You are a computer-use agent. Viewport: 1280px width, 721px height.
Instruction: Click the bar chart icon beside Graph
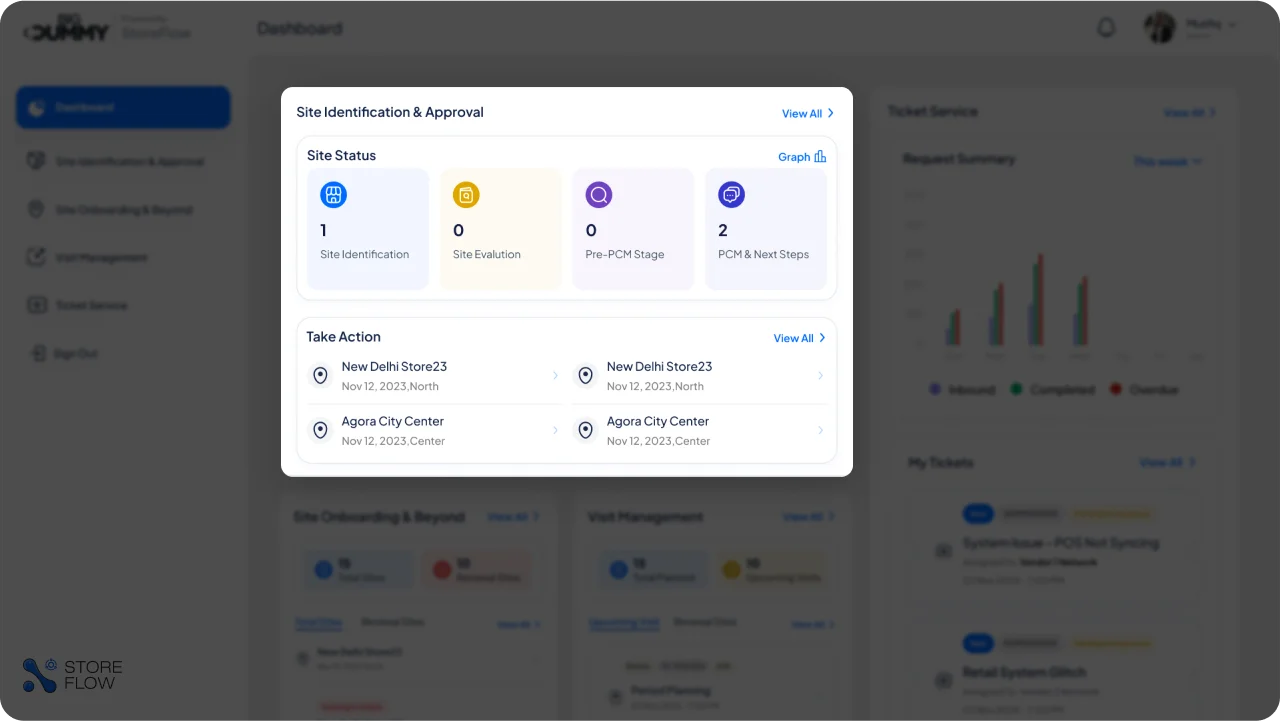820,156
